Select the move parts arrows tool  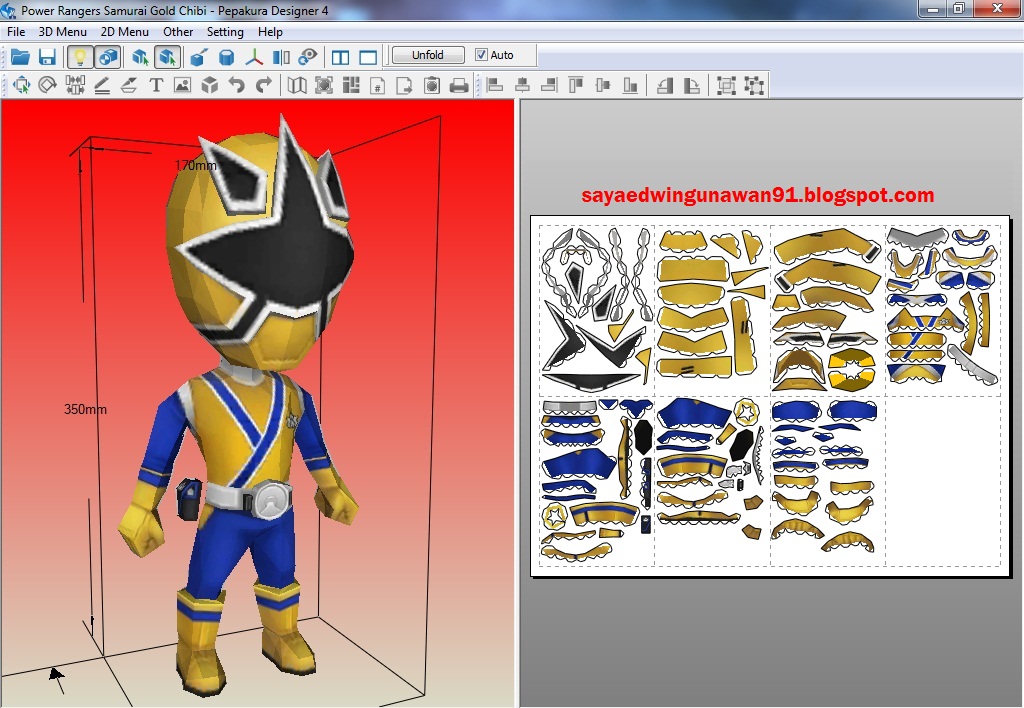pyautogui.click(x=21, y=85)
